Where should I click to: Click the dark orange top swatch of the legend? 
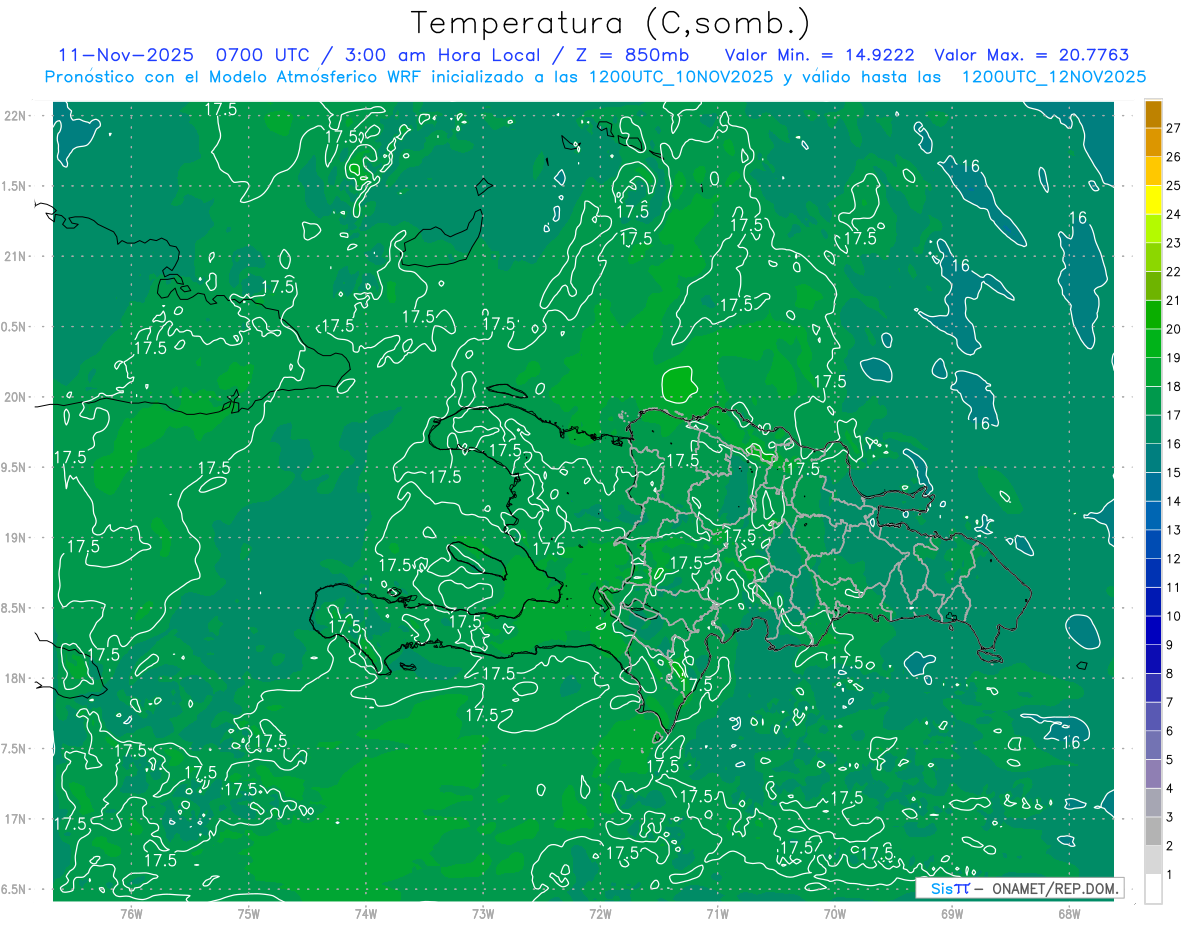point(1153,114)
